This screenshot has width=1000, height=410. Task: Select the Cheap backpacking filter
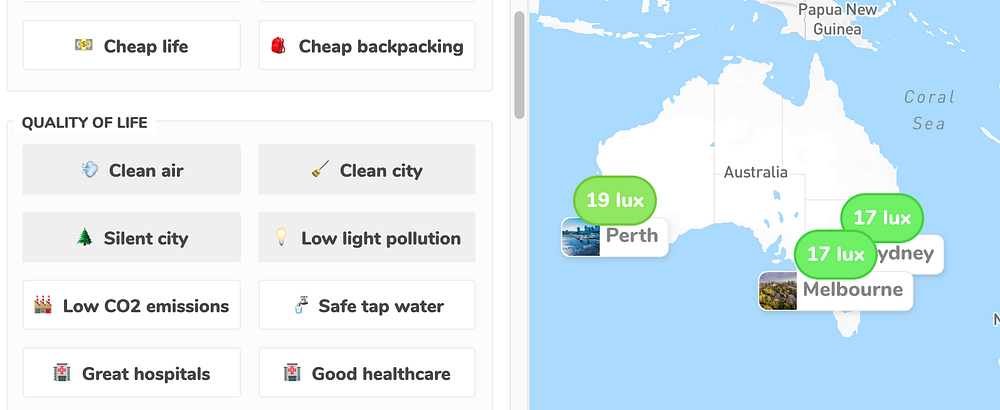(367, 46)
